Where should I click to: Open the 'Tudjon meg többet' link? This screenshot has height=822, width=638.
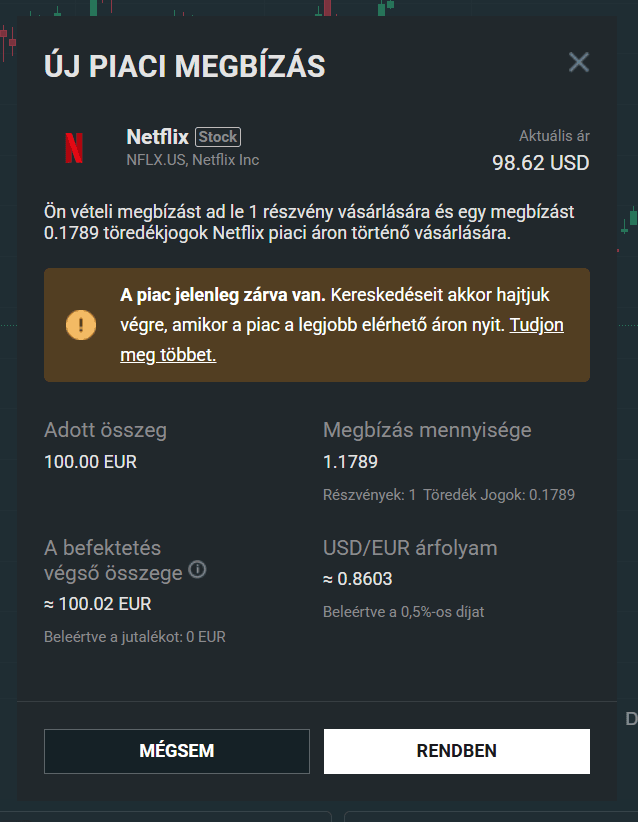(537, 325)
